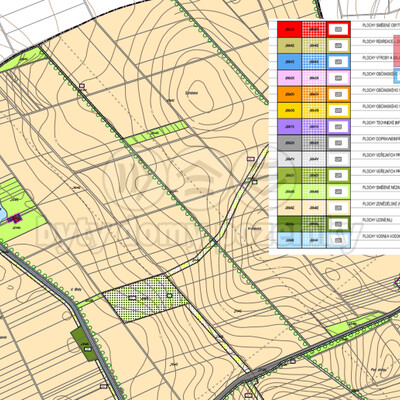Click the pink hatched legend swatch

(x=314, y=78)
